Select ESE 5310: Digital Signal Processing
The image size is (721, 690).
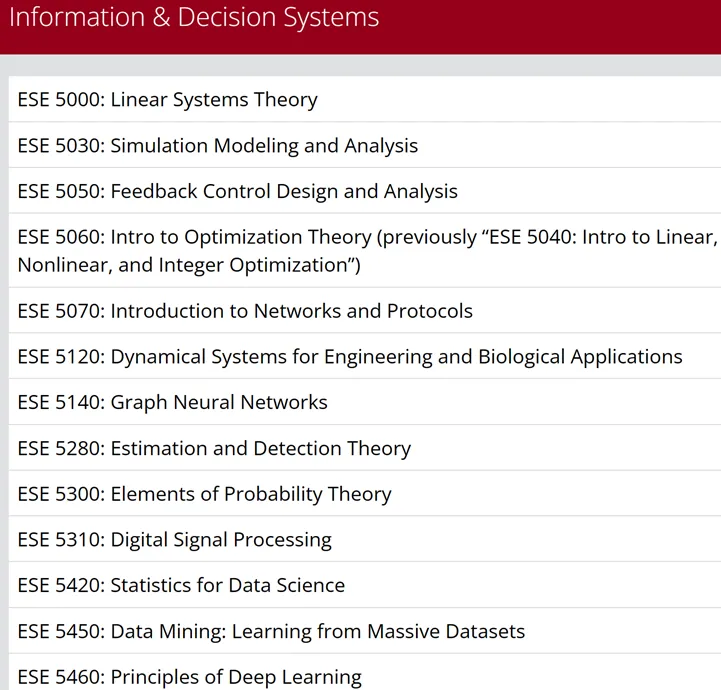point(365,539)
